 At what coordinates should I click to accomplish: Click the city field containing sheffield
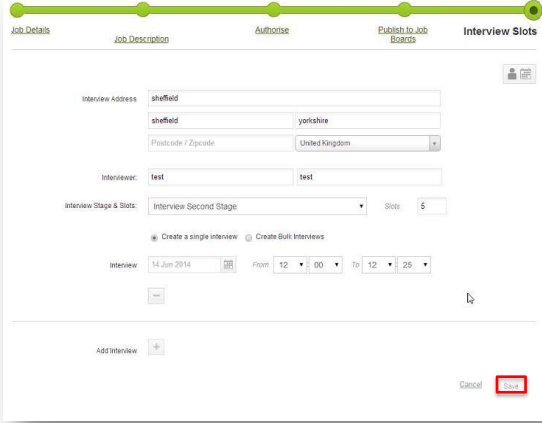[221, 121]
